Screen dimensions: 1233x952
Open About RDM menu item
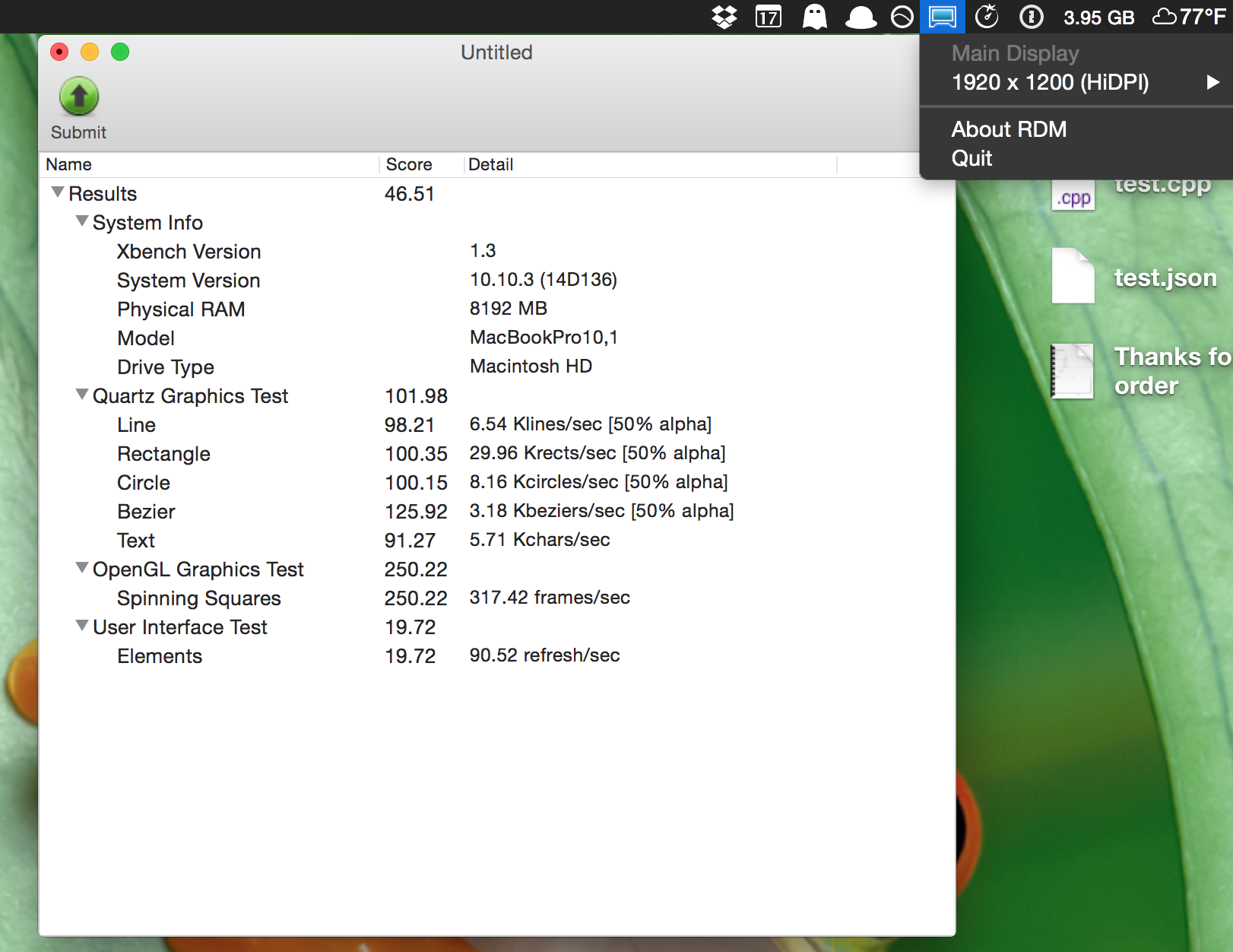[x=1076, y=129]
